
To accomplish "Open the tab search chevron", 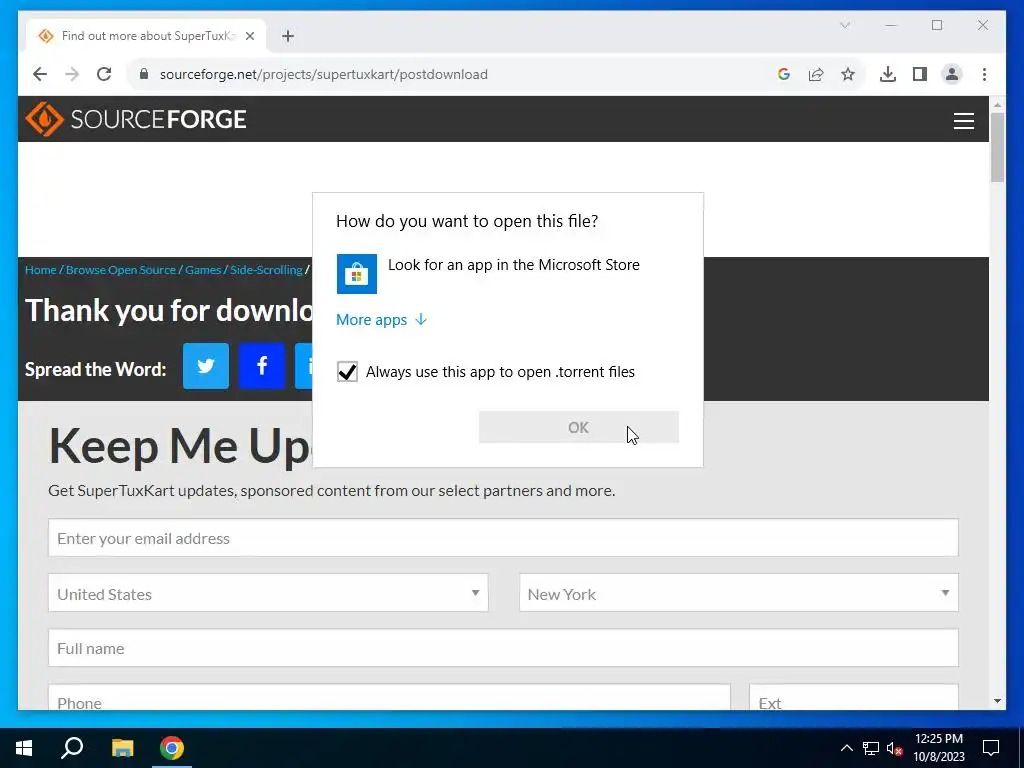I will [x=844, y=25].
